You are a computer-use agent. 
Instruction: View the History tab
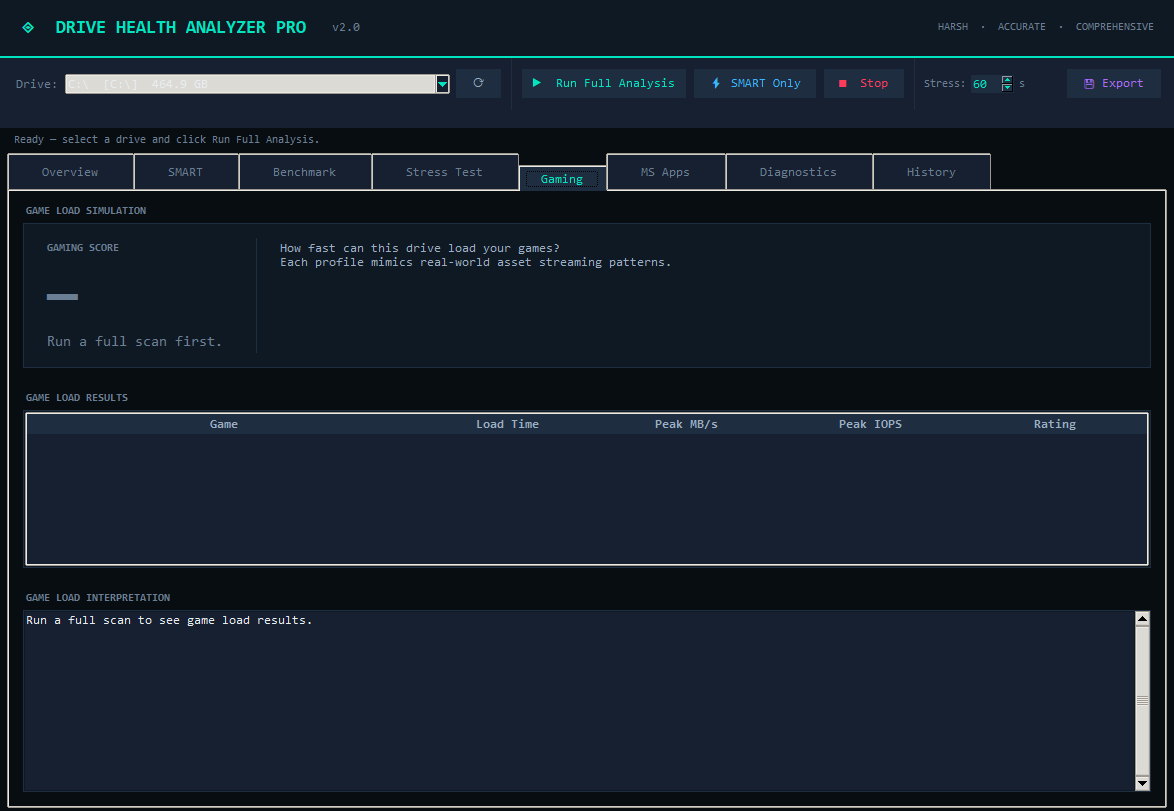pos(931,172)
